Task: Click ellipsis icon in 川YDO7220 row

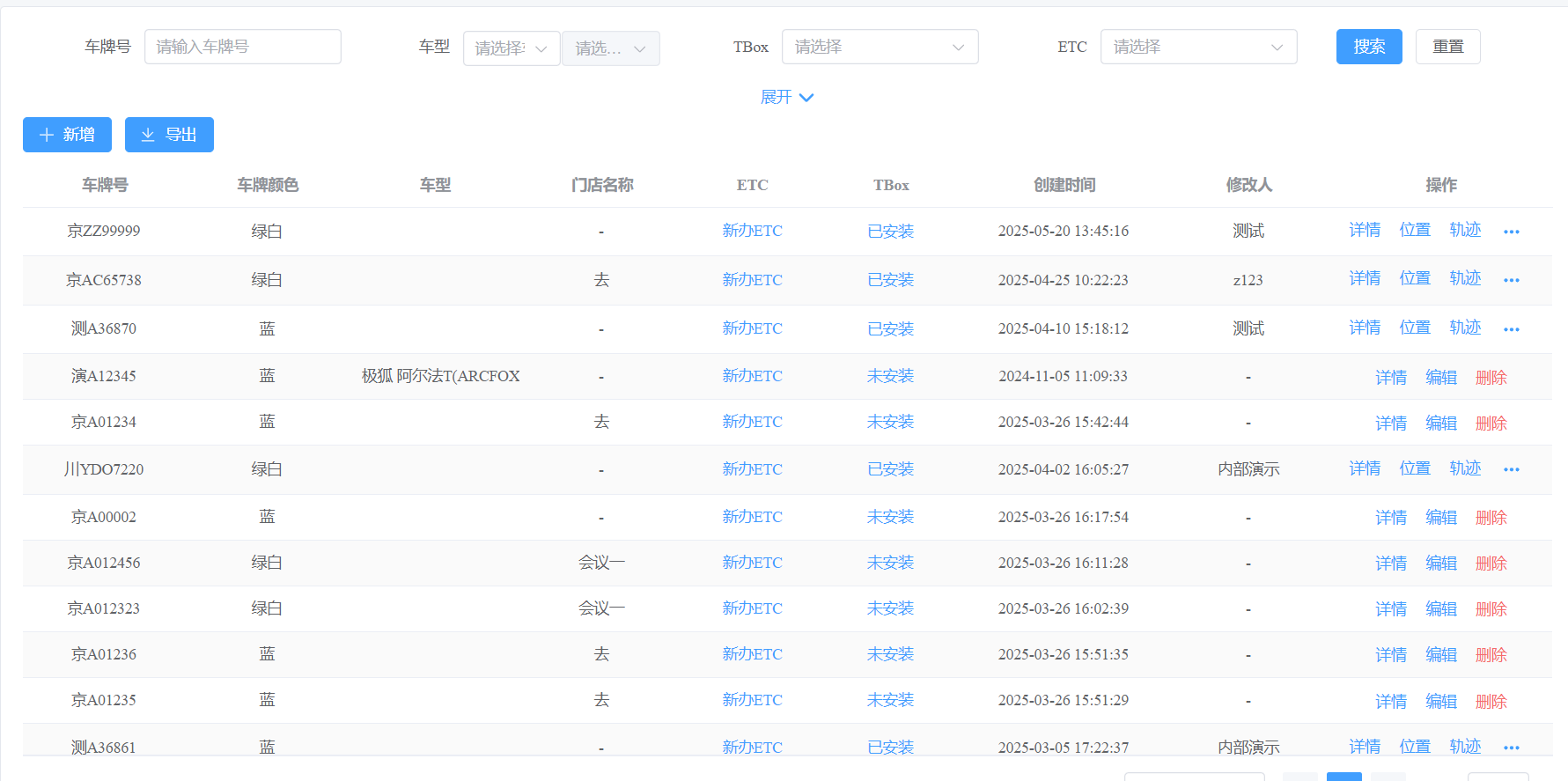Action: [x=1511, y=469]
